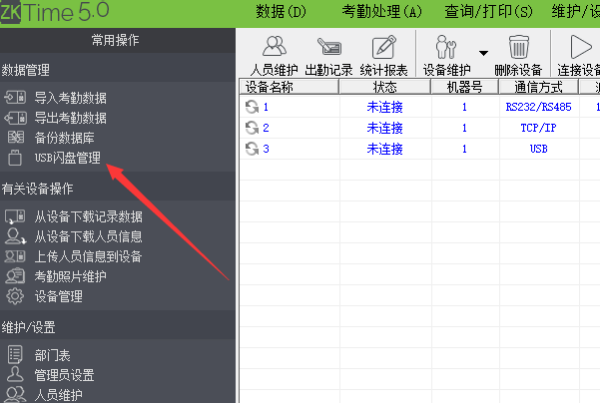
Task: Open the 上传人员信息到设备 link
Action: [88, 257]
